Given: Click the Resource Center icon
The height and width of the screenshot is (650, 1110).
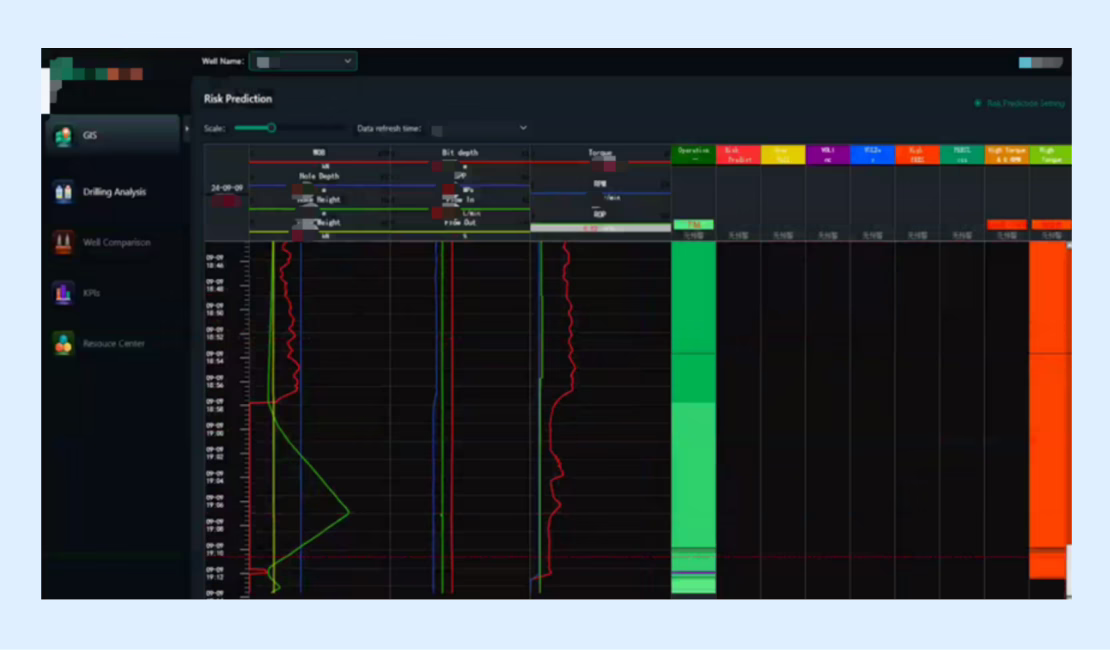Looking at the screenshot, I should (64, 343).
